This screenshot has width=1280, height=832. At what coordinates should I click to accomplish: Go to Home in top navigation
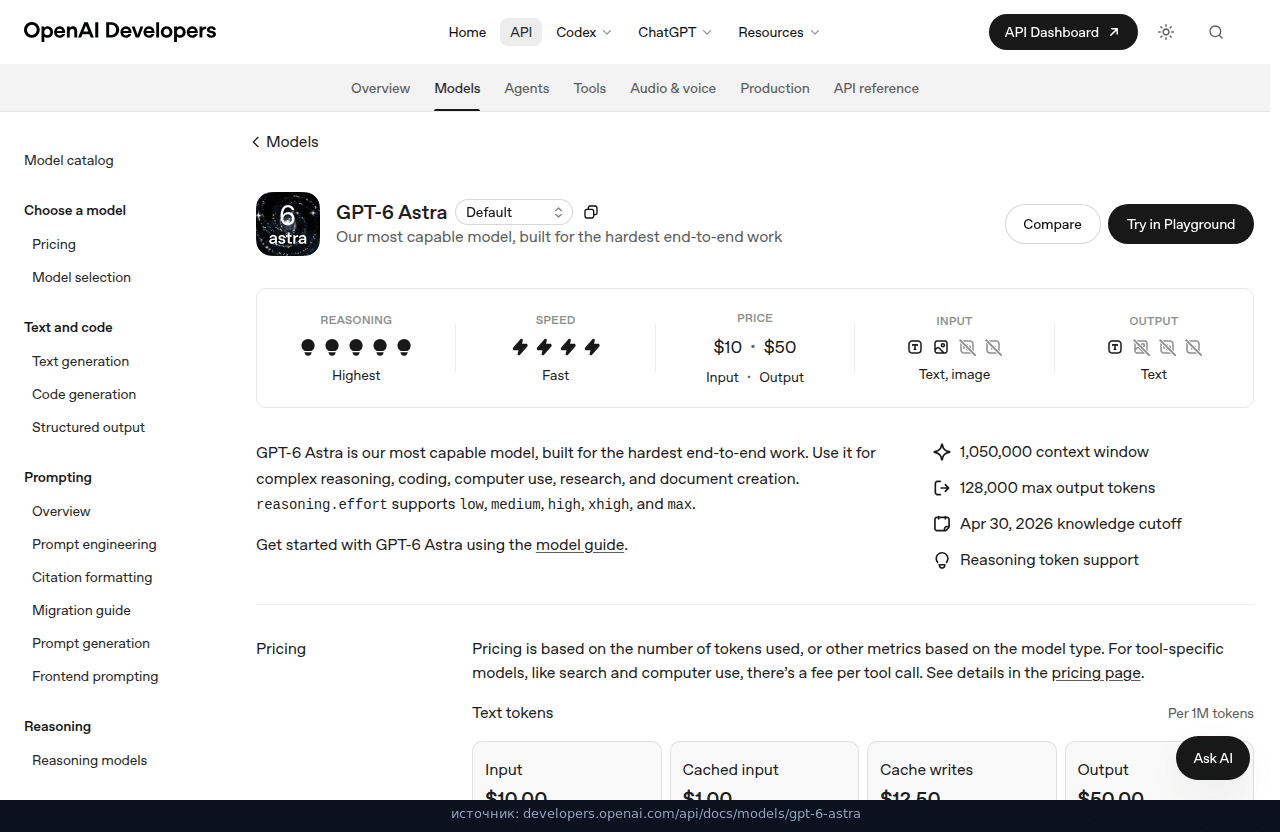467,32
